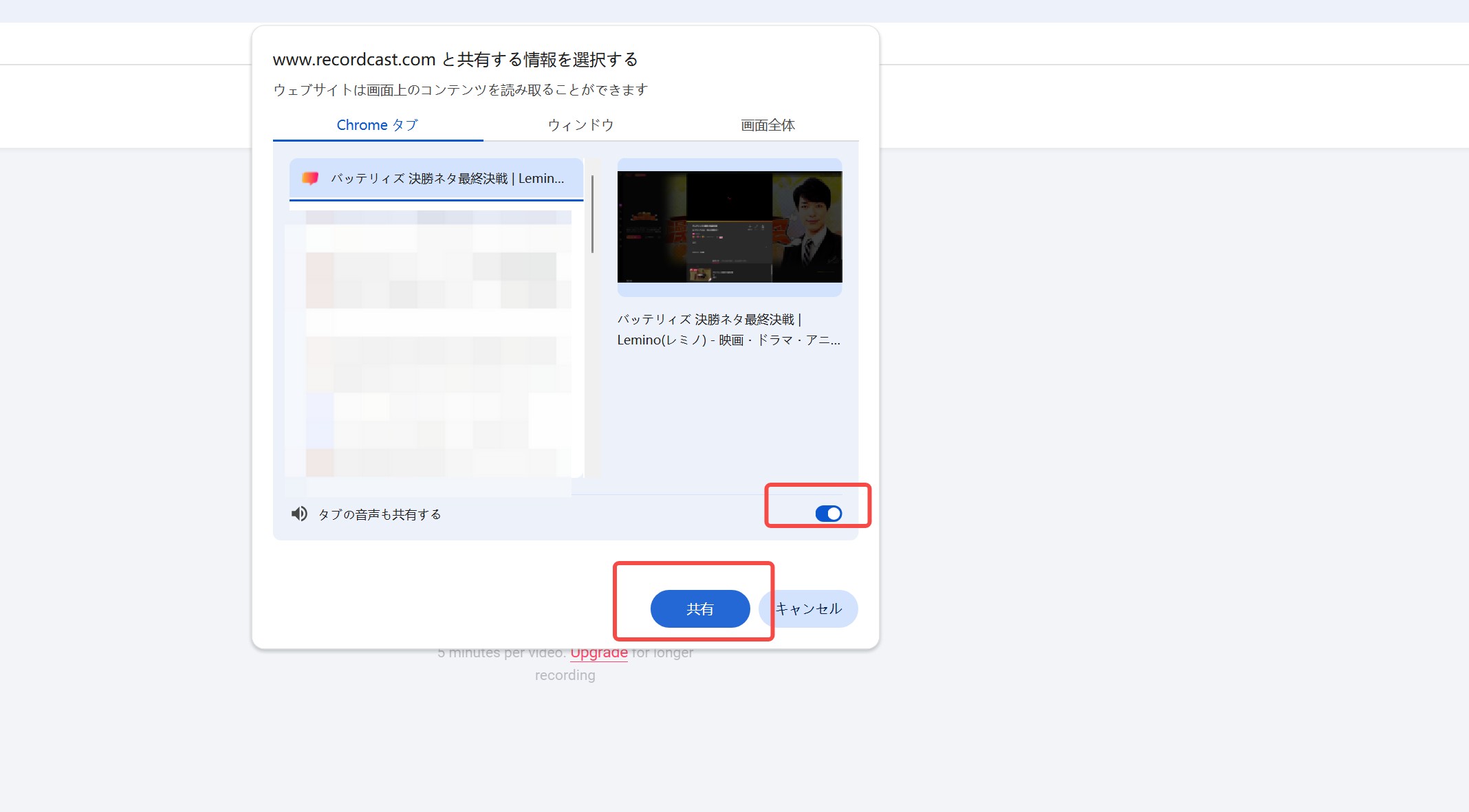Viewport: 1469px width, 812px height.
Task: Click the タブの音声も共有する label text
Action: tap(380, 514)
